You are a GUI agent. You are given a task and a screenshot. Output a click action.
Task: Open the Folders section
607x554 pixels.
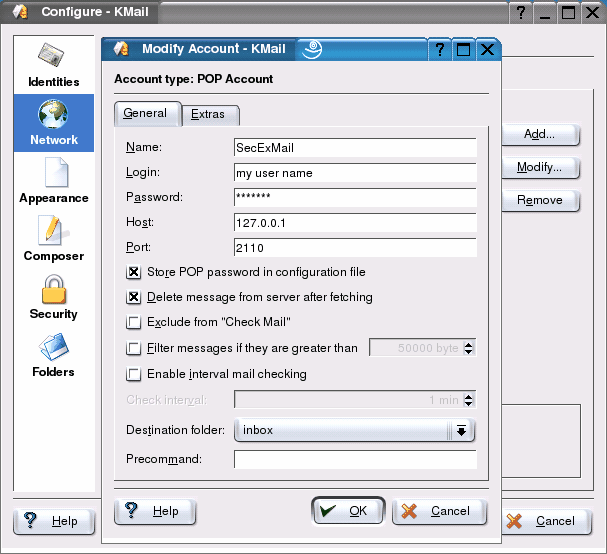tap(54, 355)
